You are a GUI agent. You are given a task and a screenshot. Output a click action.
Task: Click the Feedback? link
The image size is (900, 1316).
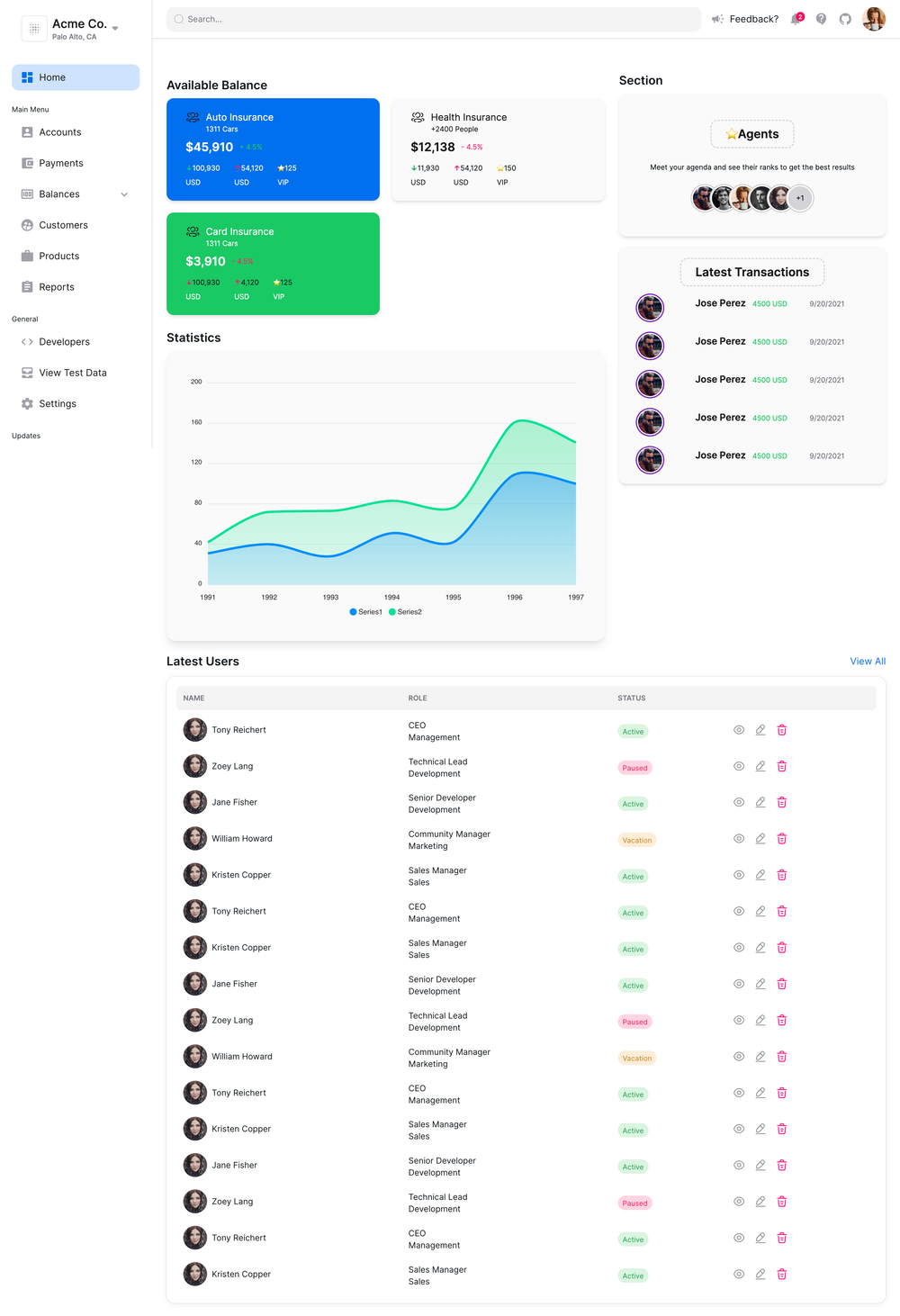pos(753,19)
